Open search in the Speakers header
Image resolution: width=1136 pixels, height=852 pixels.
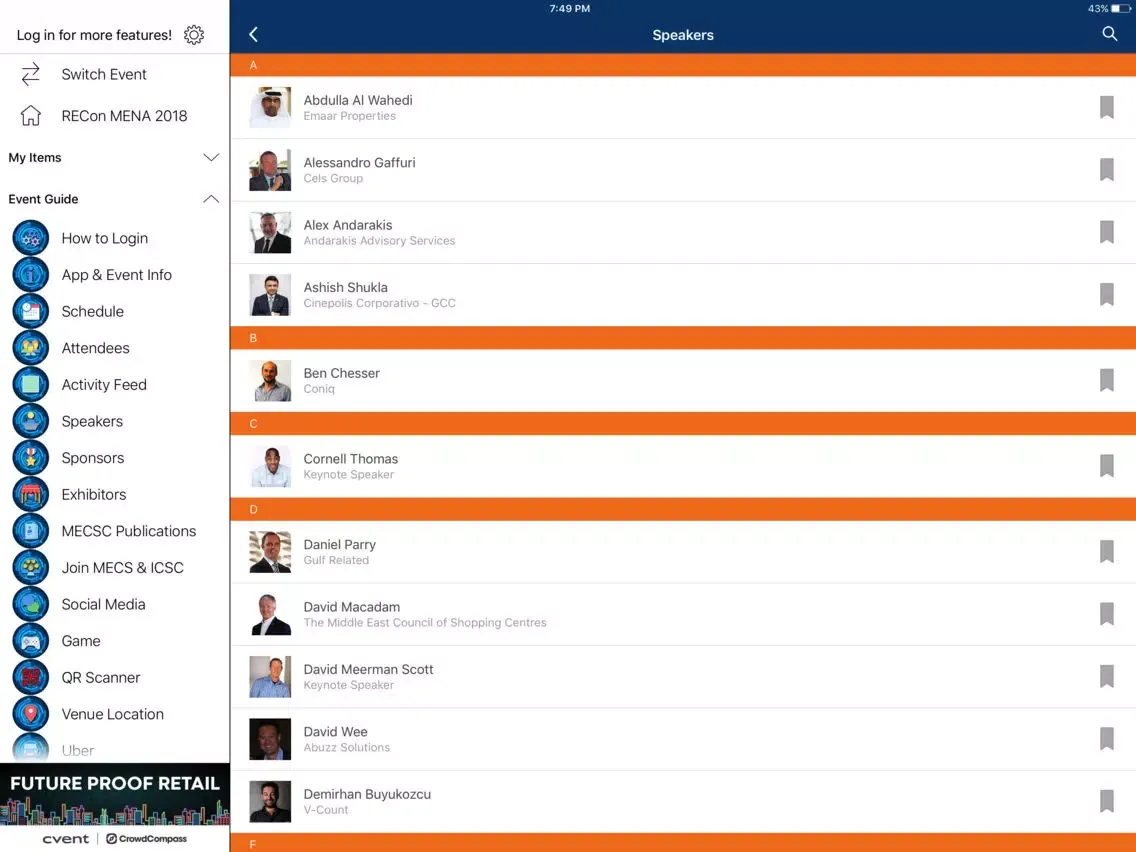(1109, 33)
